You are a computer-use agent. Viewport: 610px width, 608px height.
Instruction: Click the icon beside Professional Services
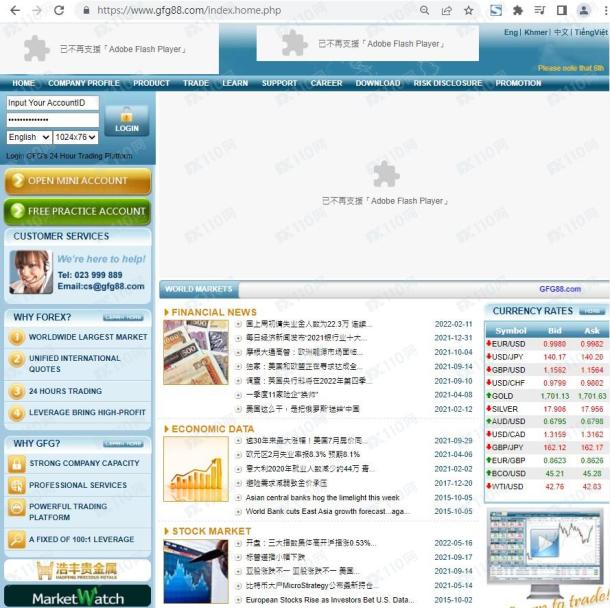click(x=17, y=485)
